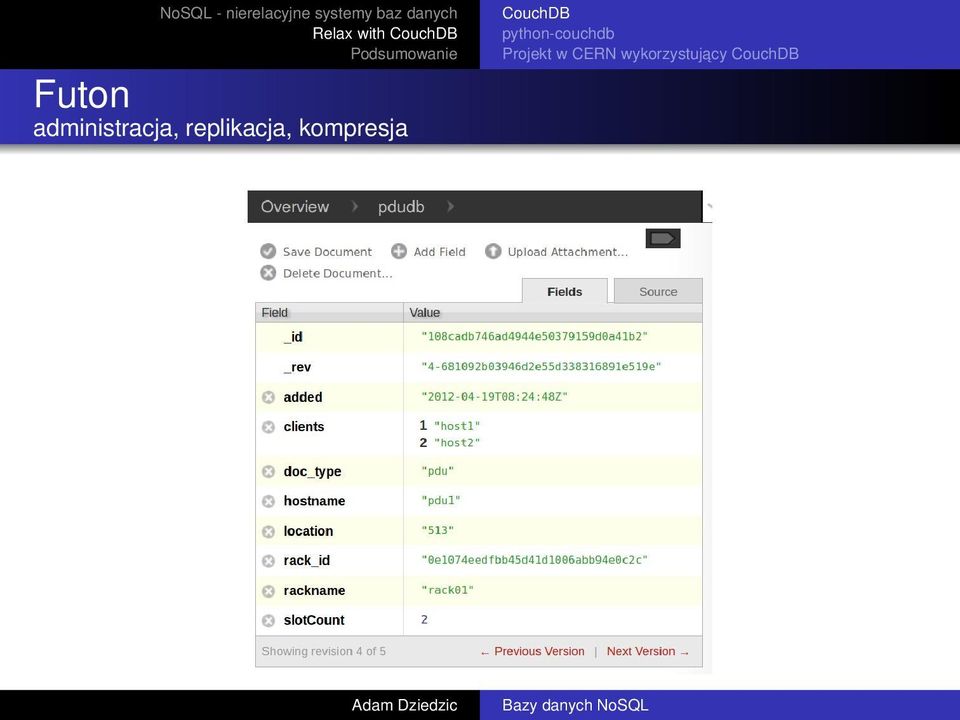Click the "Showing revision 4 of 5" status text

coord(323,651)
